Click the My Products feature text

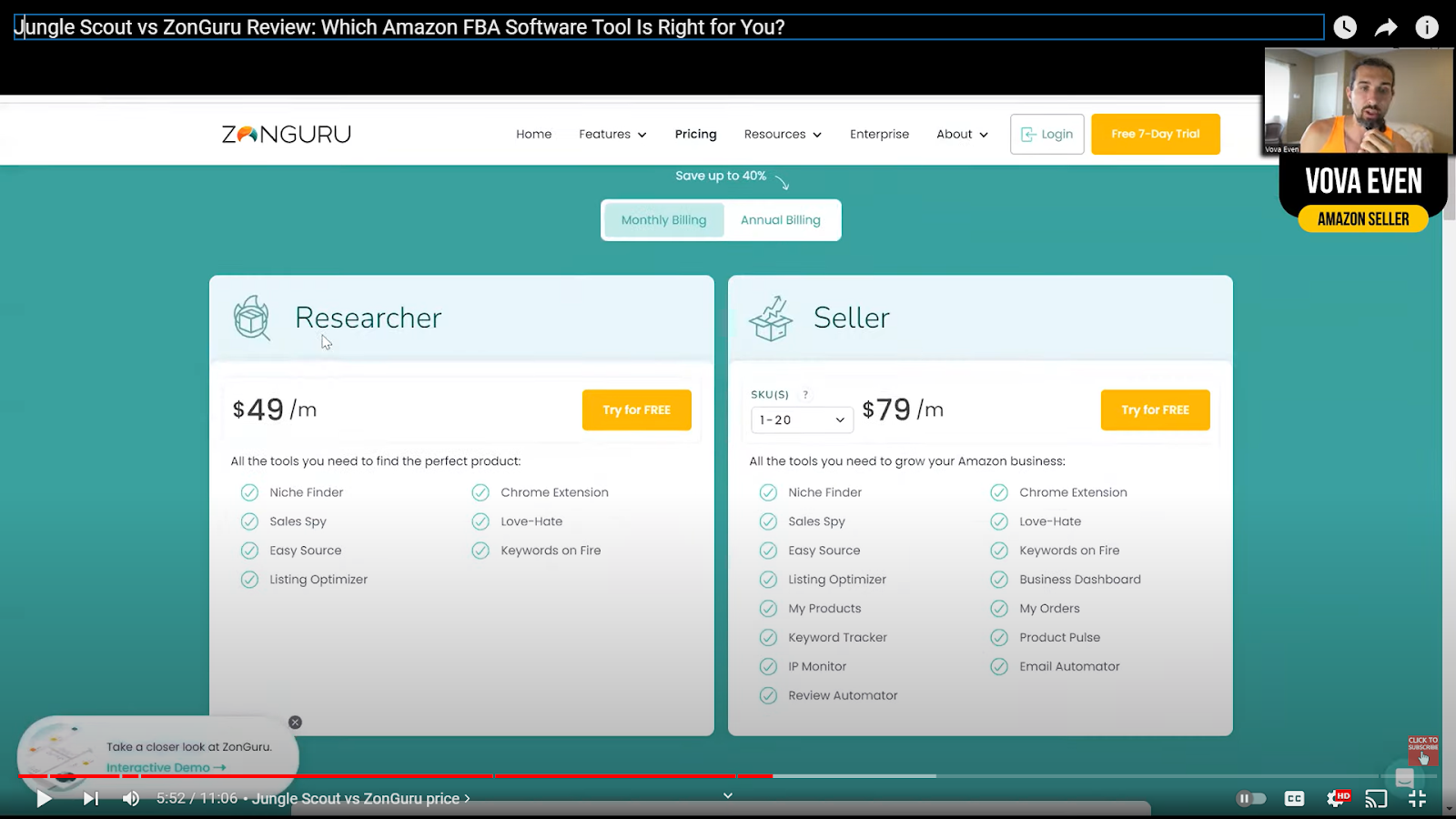824,609
